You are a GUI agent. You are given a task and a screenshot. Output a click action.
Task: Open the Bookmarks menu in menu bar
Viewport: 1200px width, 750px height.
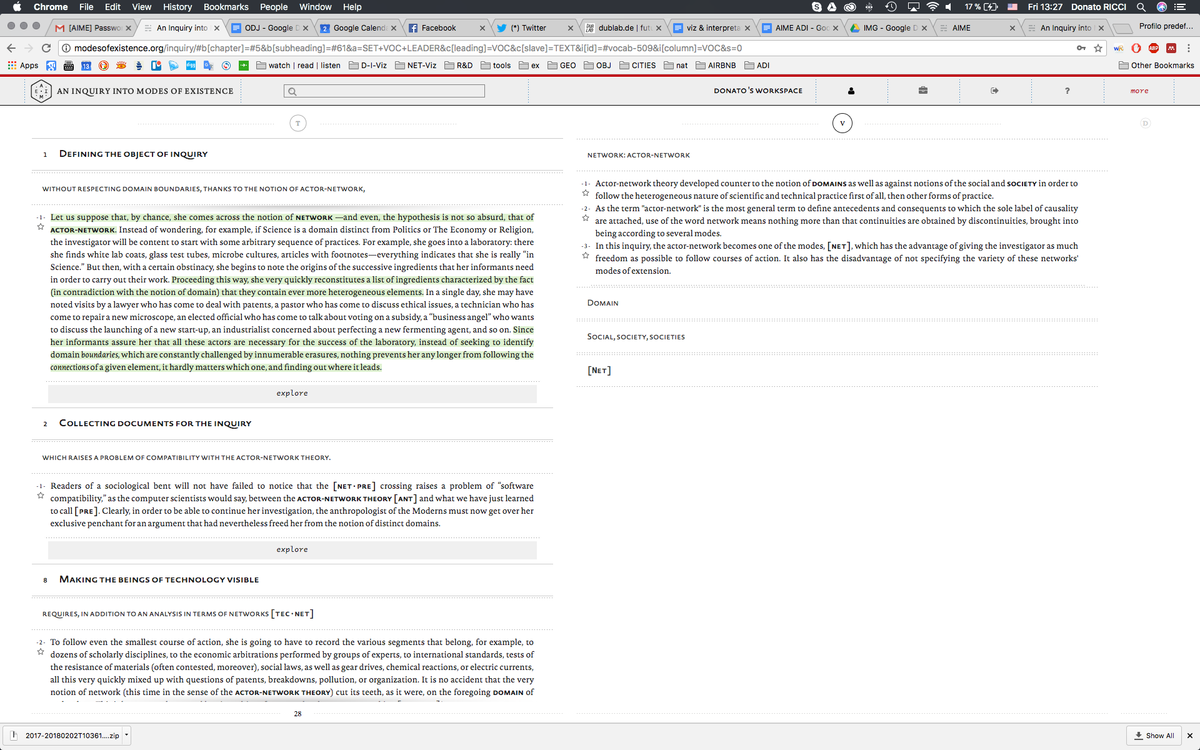[224, 7]
